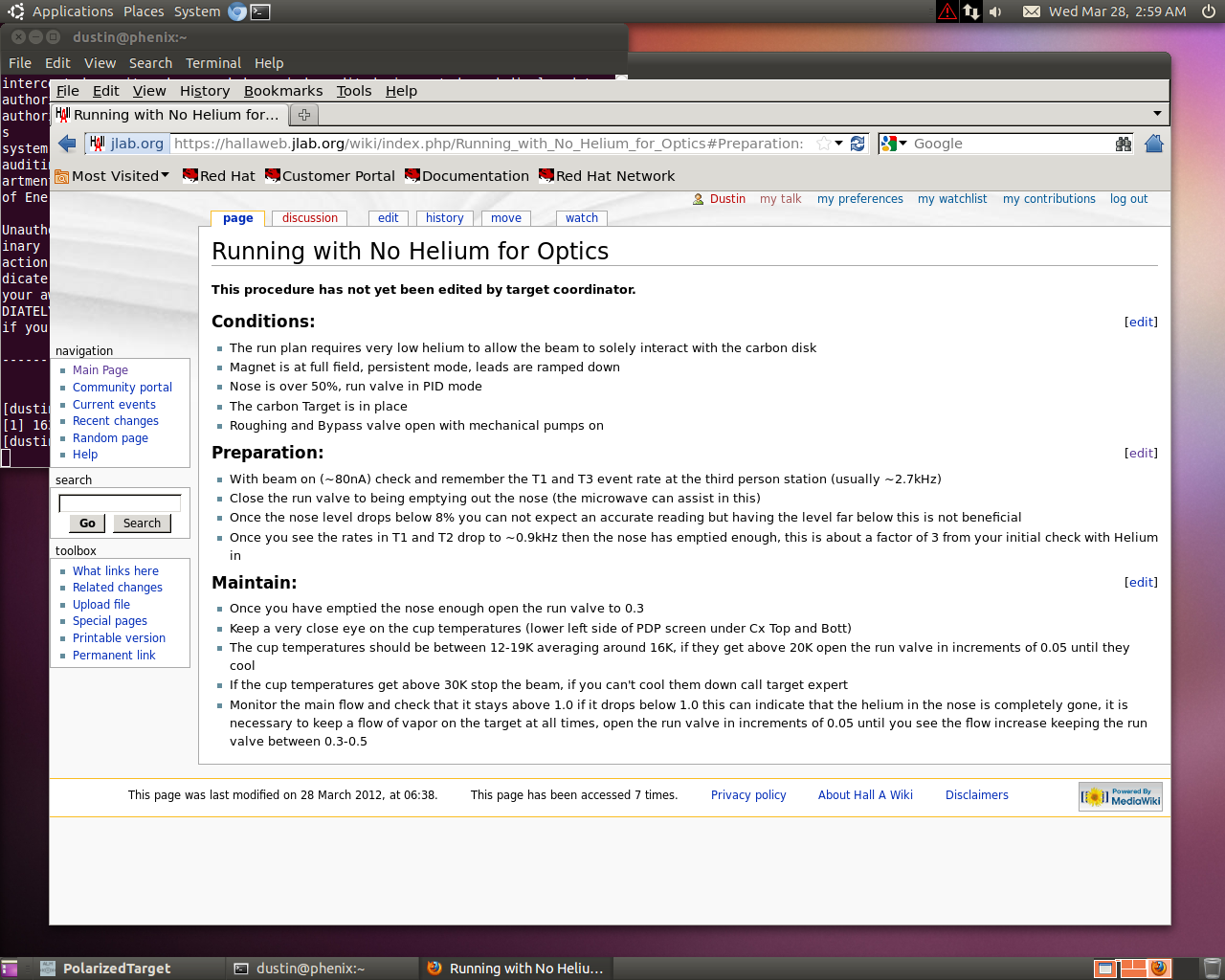Viewport: 1225px width, 980px height.
Task: Click the log out link
Action: click(1128, 199)
